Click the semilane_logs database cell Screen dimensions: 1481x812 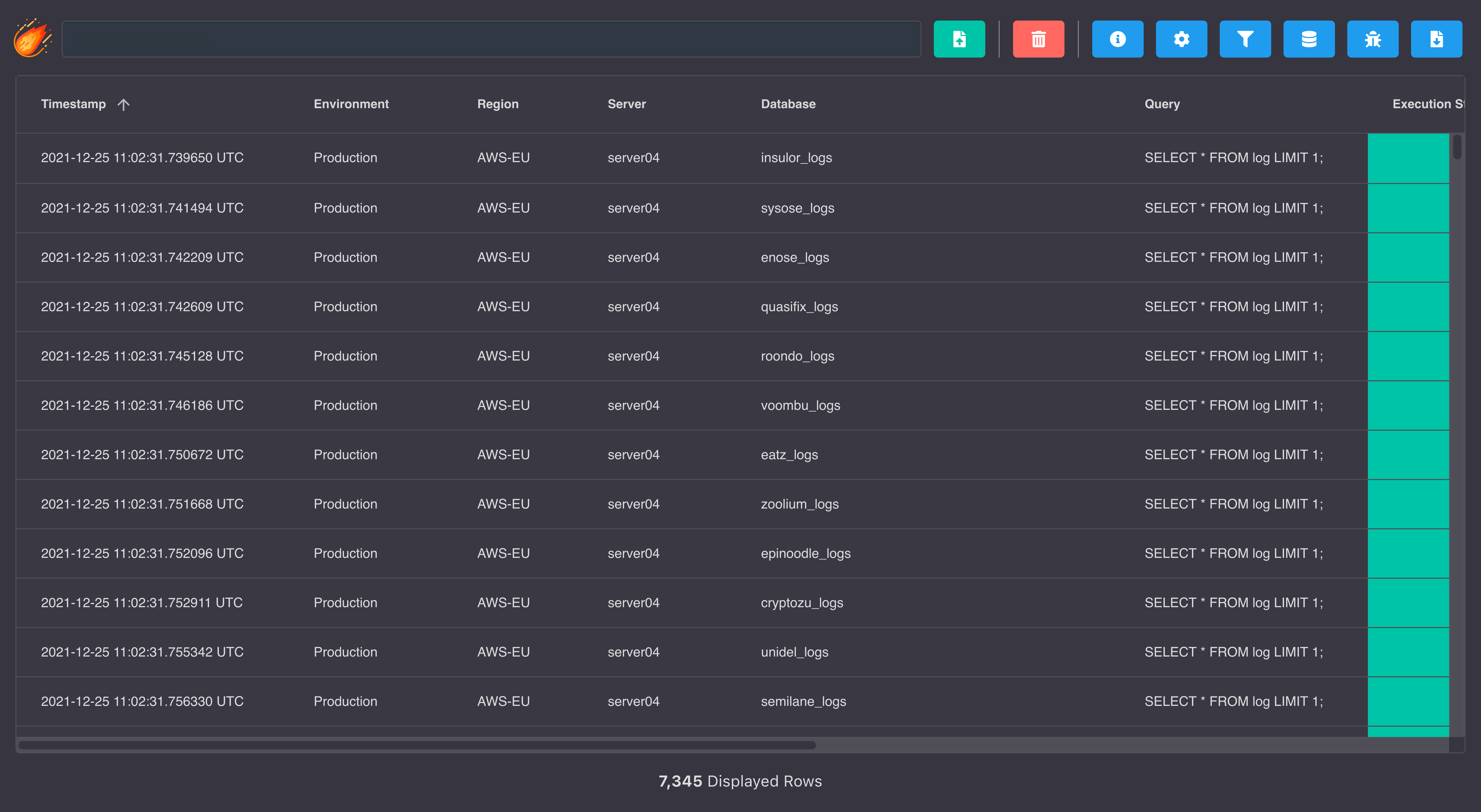[x=803, y=702]
